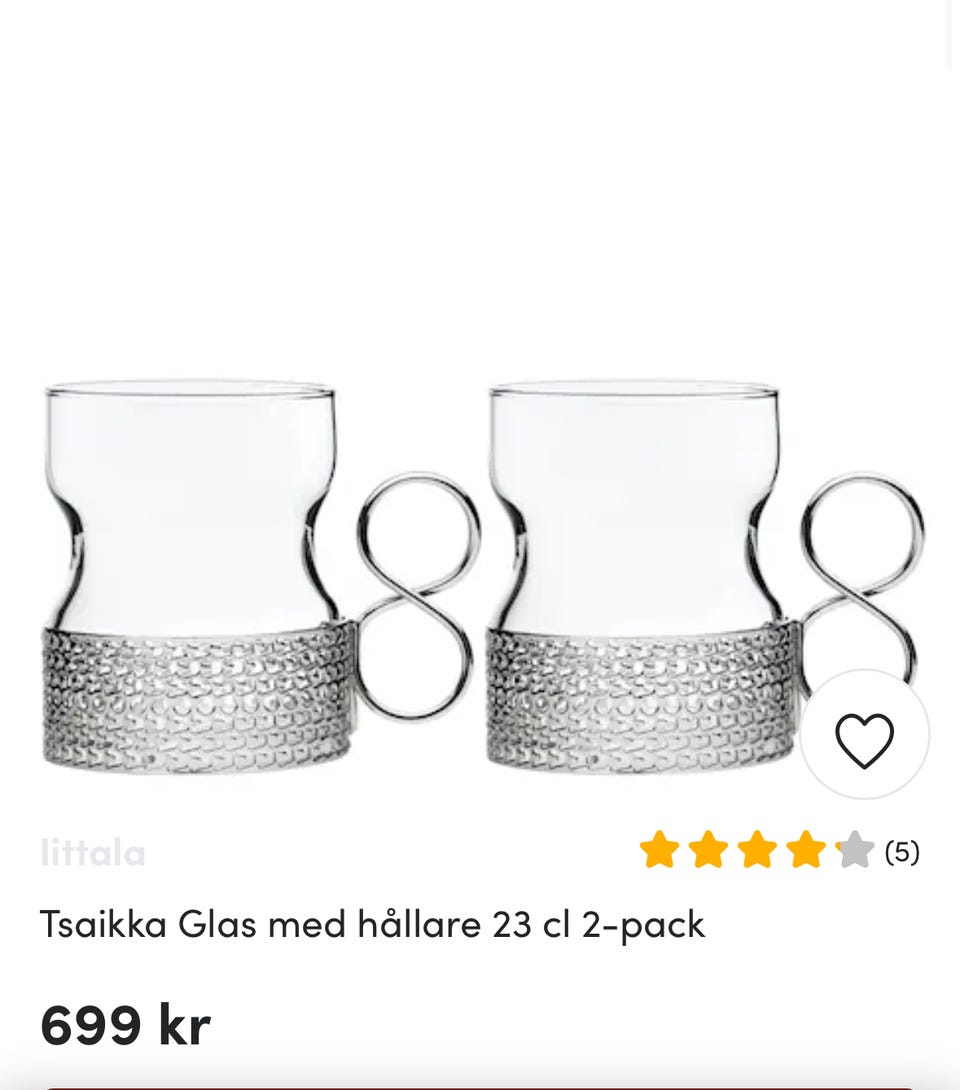Image resolution: width=960 pixels, height=1090 pixels.
Task: Click the left glass figure-eight handle
Action: [x=417, y=595]
